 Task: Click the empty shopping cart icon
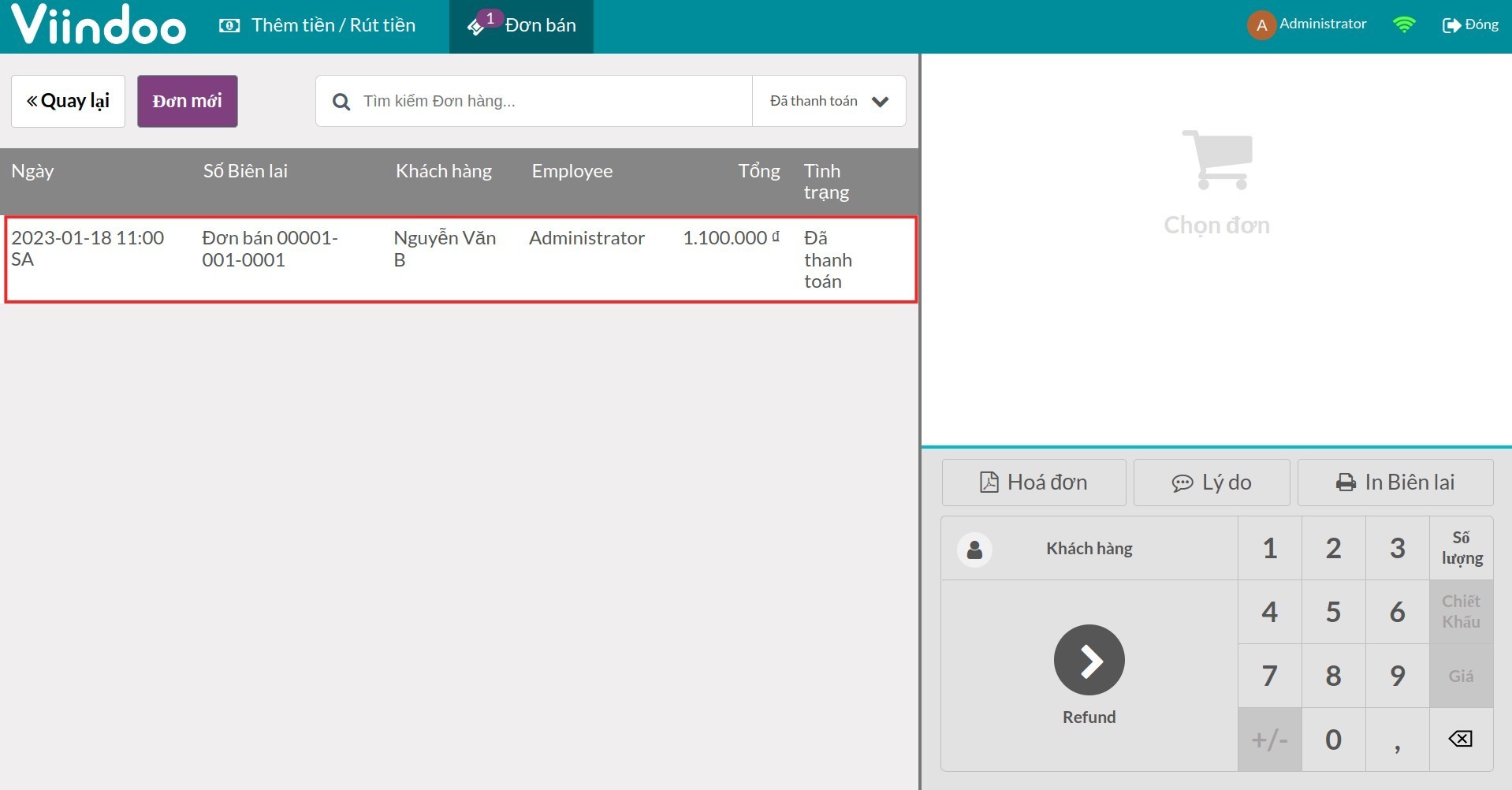[x=1217, y=160]
